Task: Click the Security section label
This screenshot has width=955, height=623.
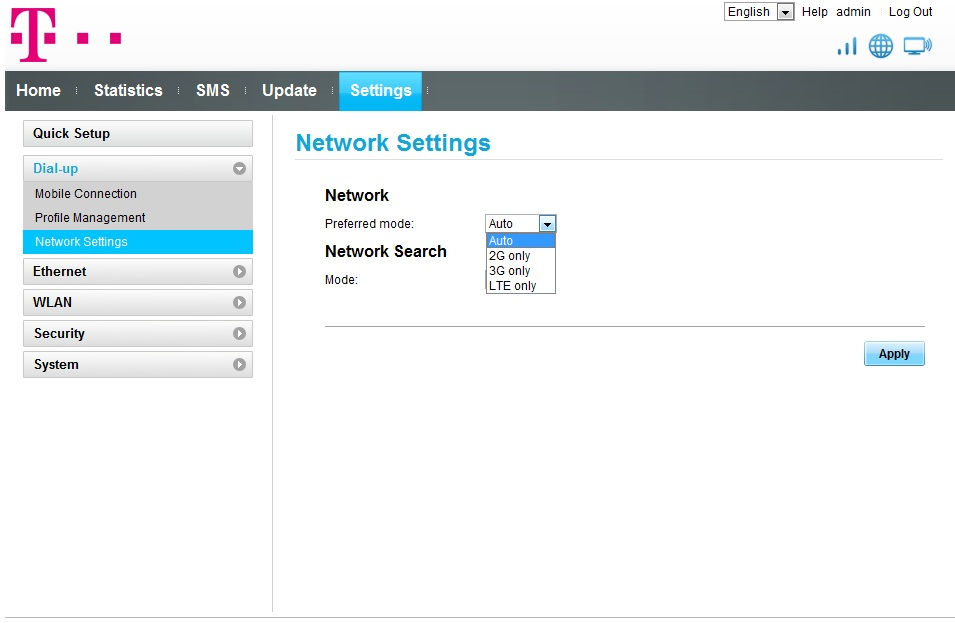Action: click(59, 334)
